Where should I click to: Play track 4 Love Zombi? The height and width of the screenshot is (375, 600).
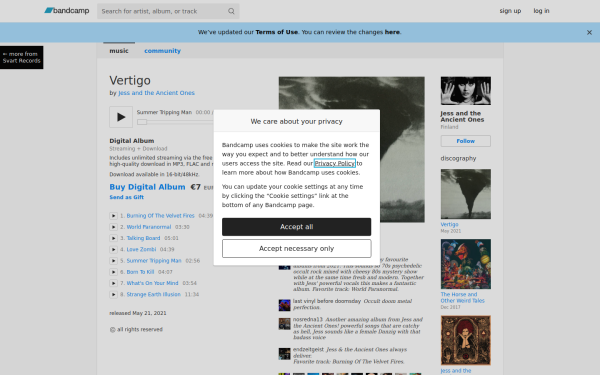[113, 249]
